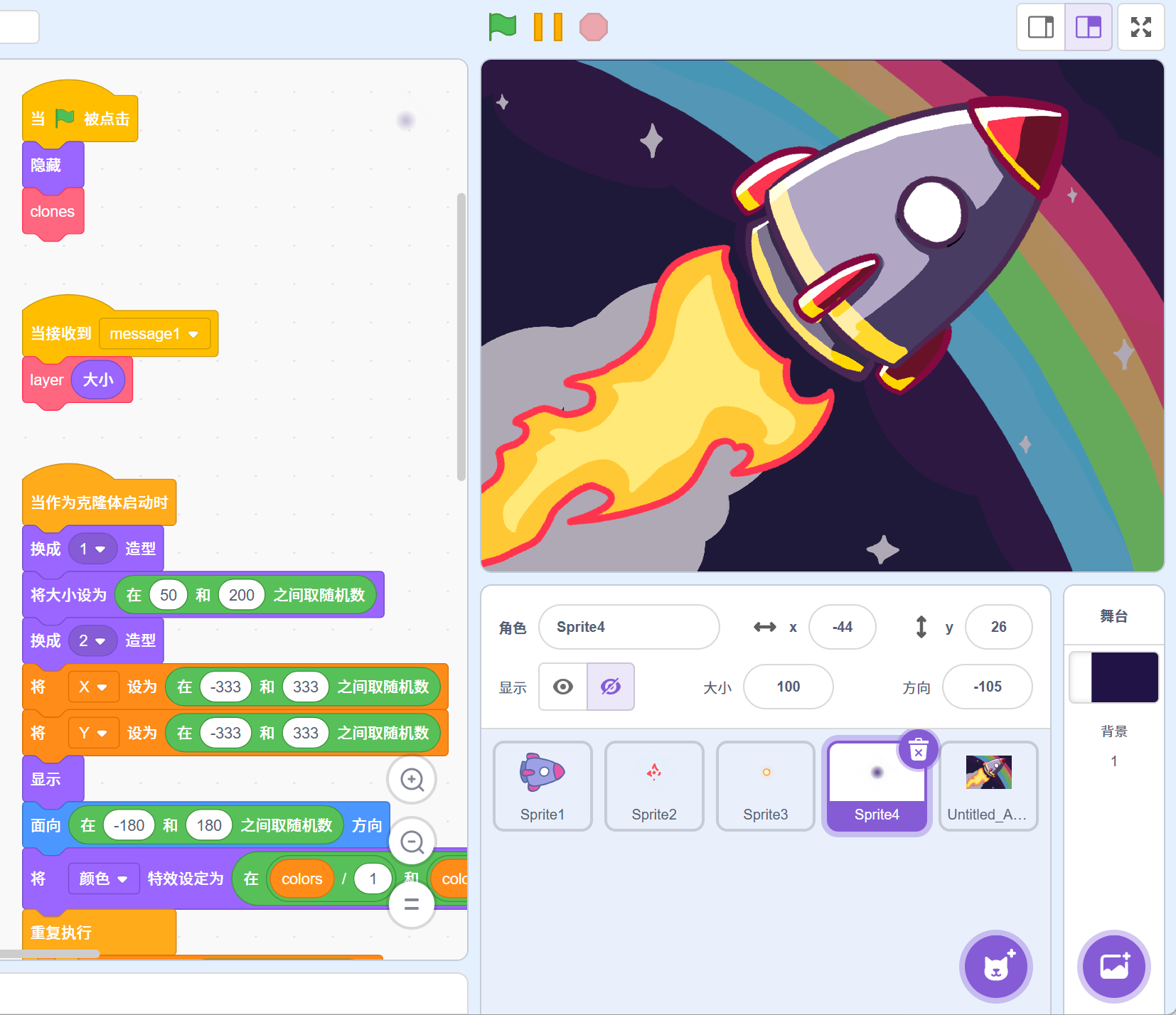The height and width of the screenshot is (1015, 1176).
Task: Switch to small stage layout
Action: (x=1041, y=27)
